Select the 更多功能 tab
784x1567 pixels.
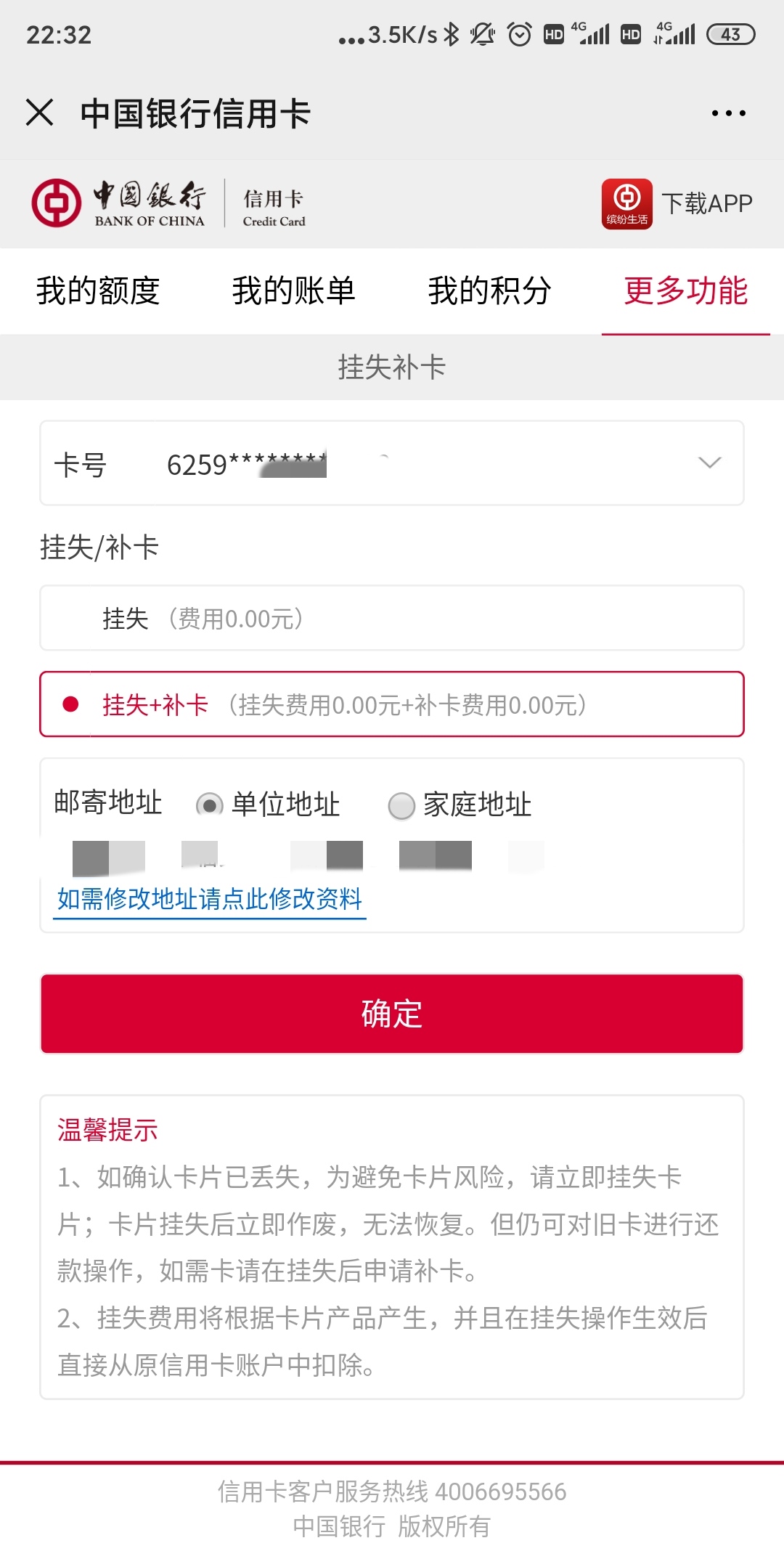click(686, 290)
